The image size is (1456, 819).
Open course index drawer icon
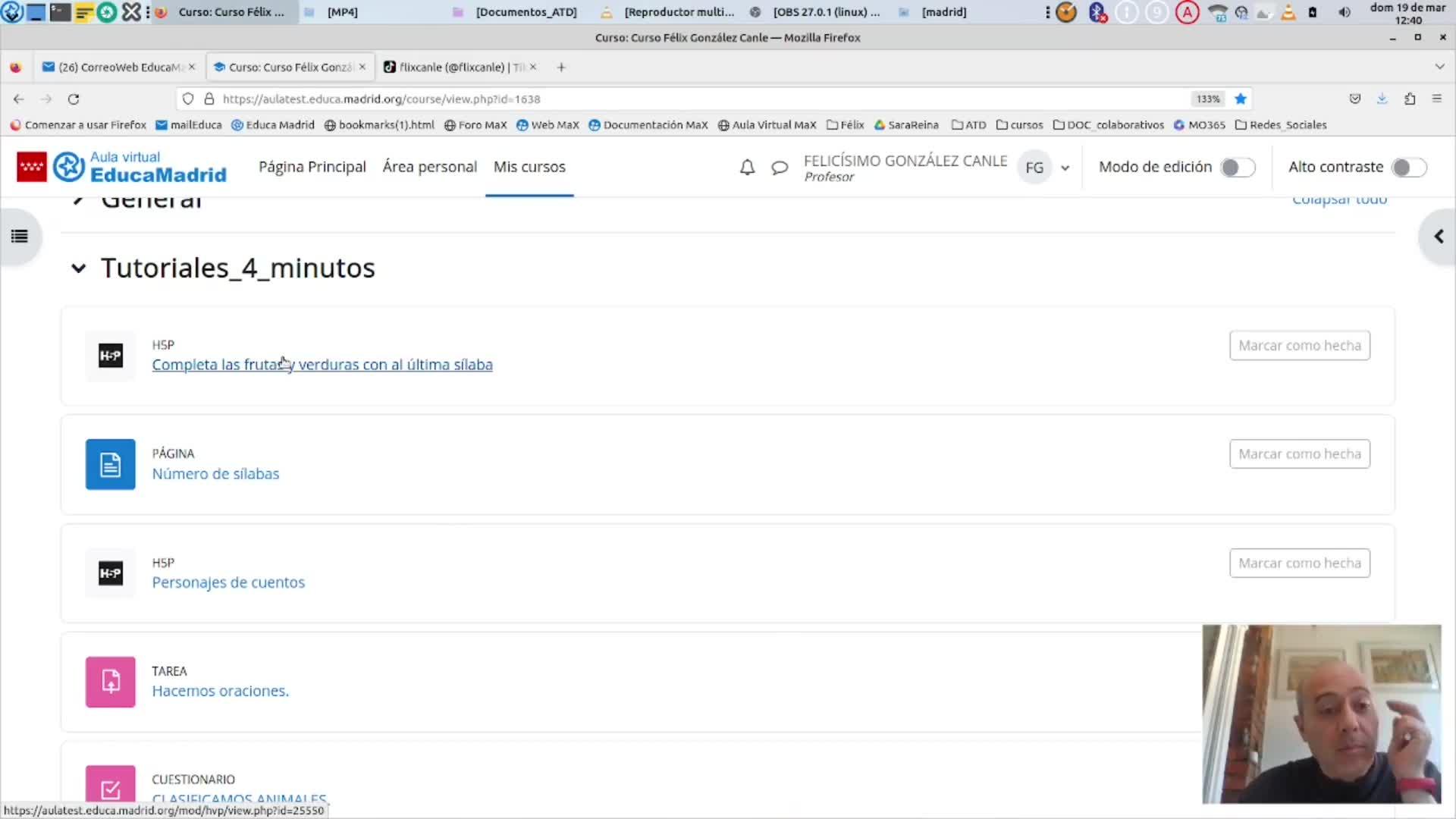20,237
